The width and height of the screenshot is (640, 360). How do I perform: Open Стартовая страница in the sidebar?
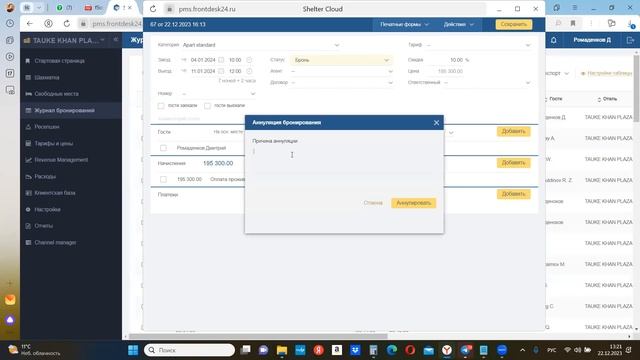[60, 61]
